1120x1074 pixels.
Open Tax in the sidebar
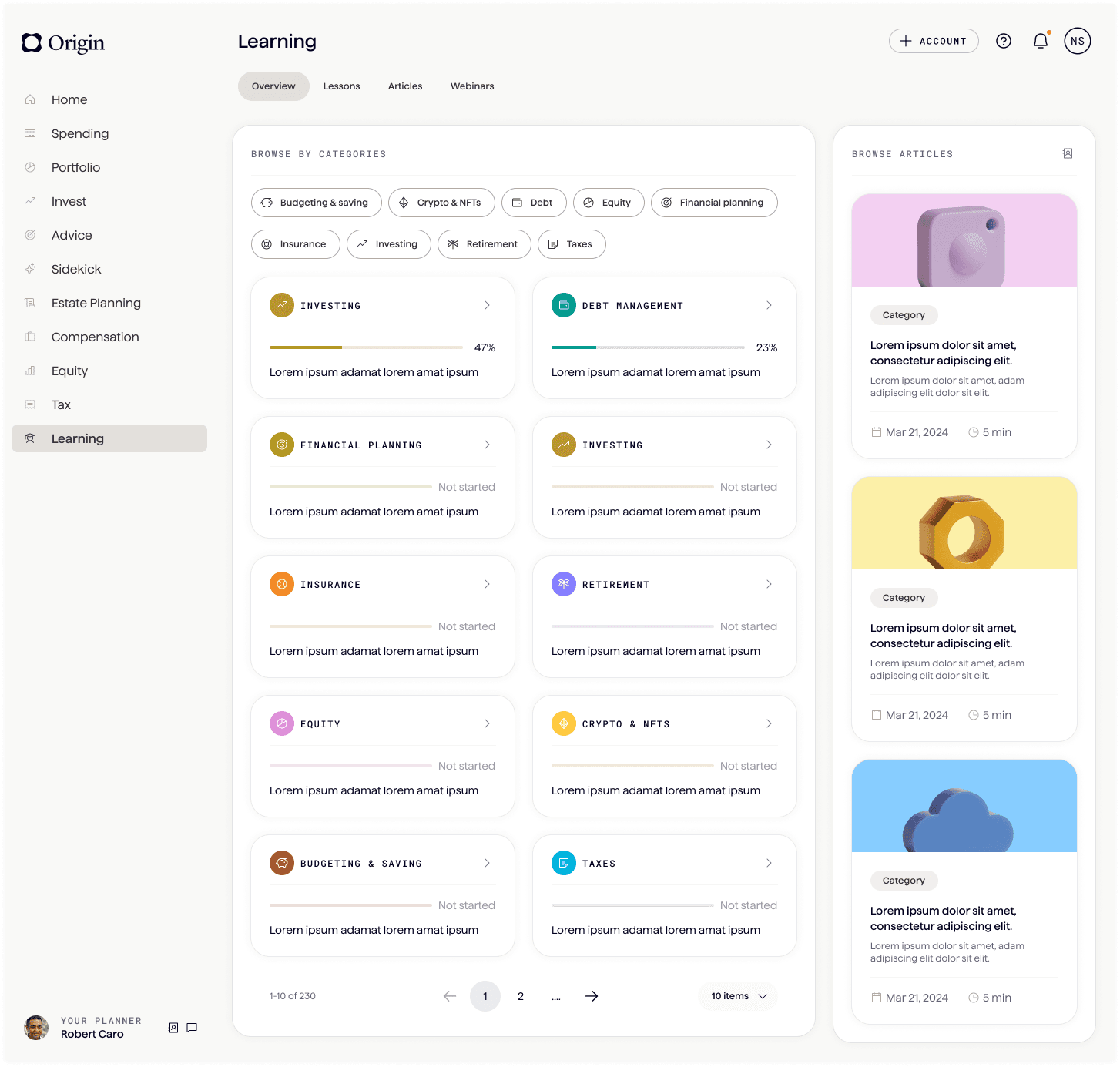pos(109,404)
